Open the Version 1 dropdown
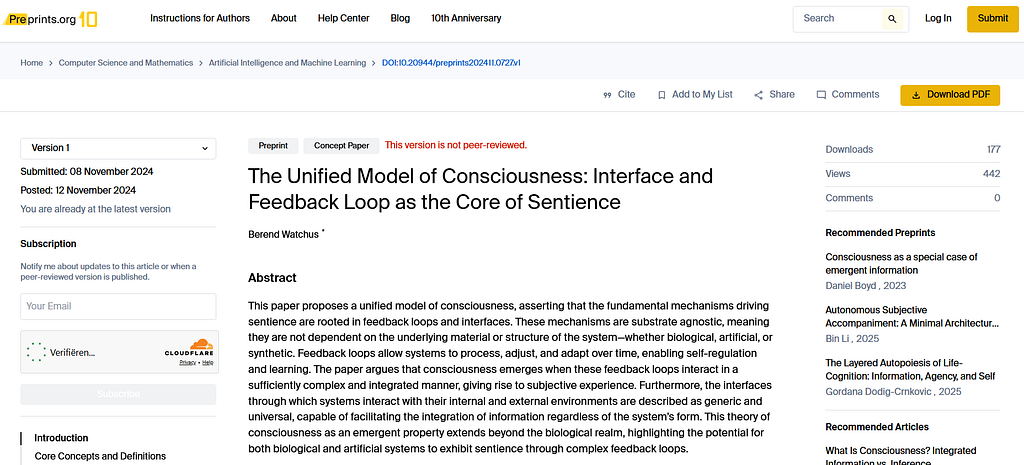This screenshot has width=1024, height=465. click(x=118, y=148)
